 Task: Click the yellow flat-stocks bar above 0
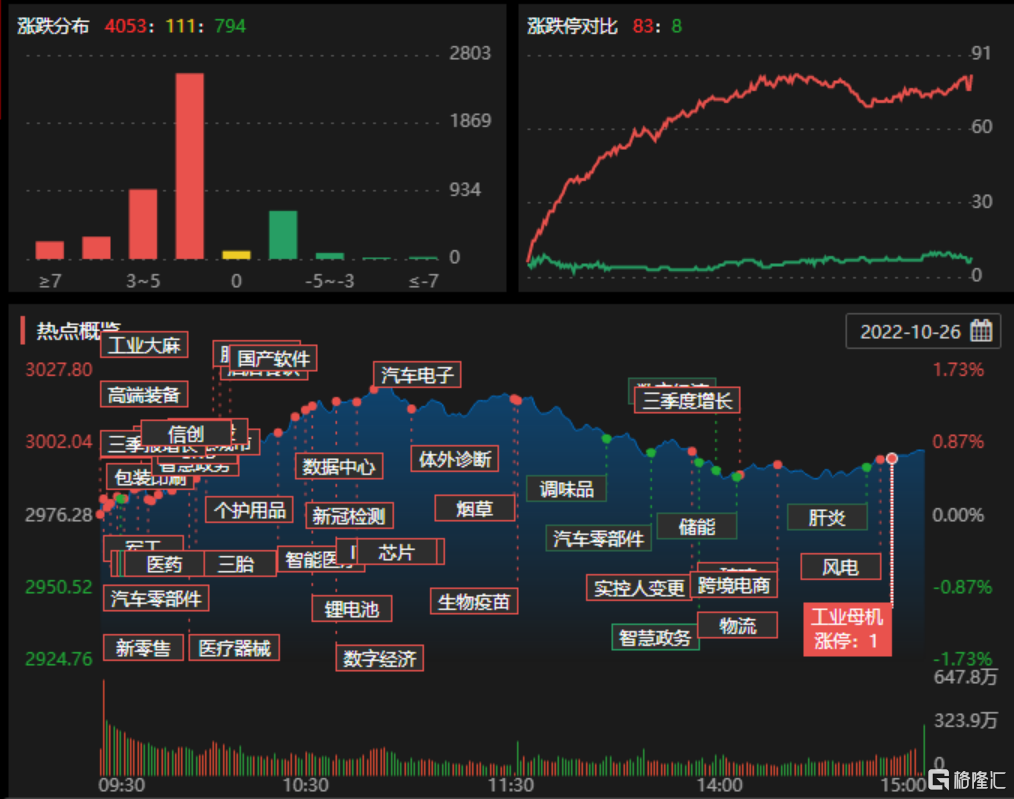[236, 255]
